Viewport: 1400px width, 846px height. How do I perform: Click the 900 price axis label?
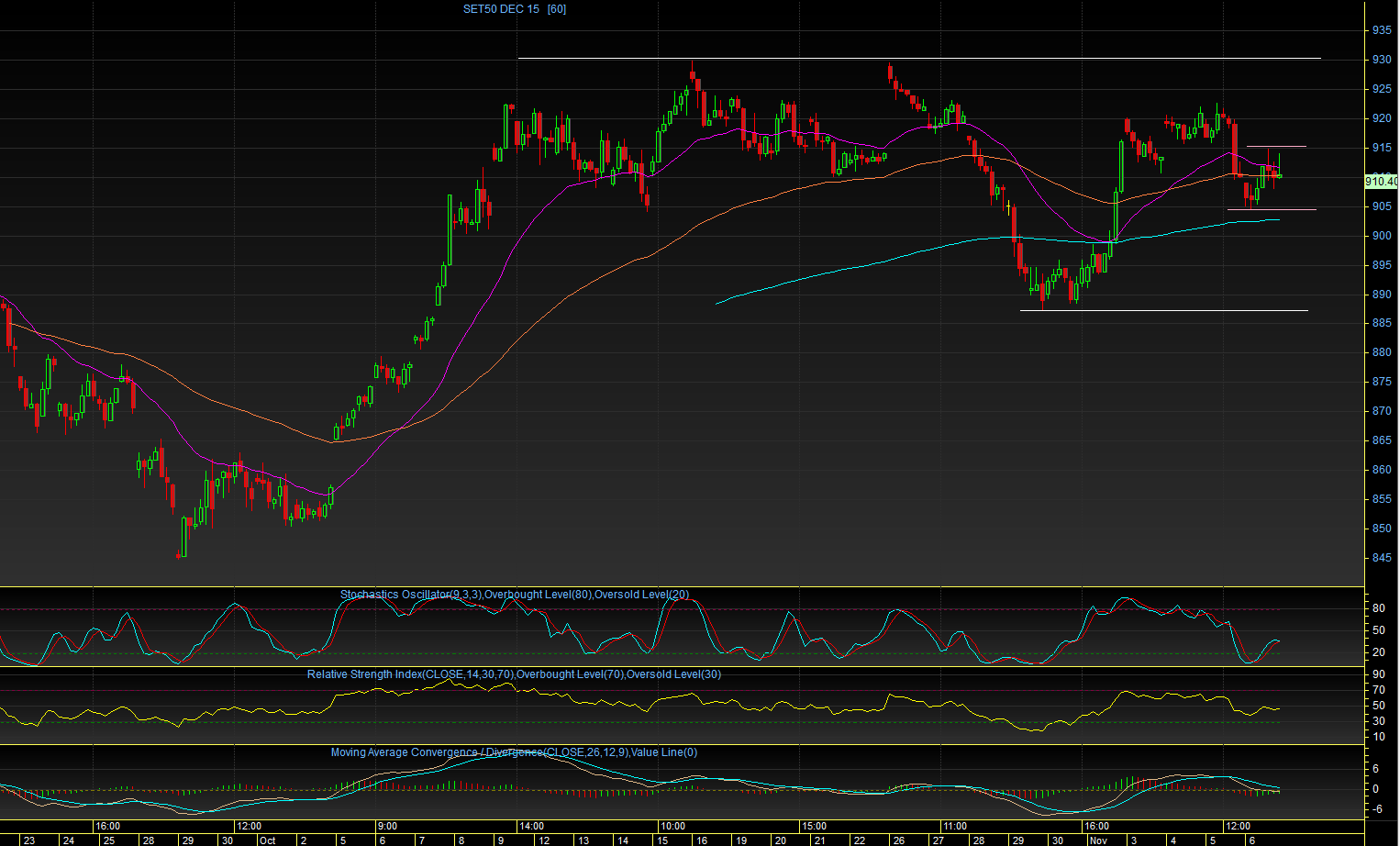(1382, 236)
